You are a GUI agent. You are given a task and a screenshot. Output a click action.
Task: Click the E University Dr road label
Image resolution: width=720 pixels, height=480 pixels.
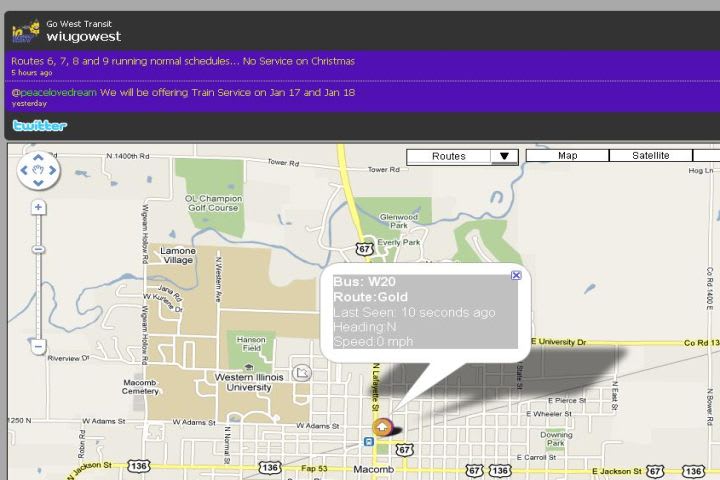558,342
